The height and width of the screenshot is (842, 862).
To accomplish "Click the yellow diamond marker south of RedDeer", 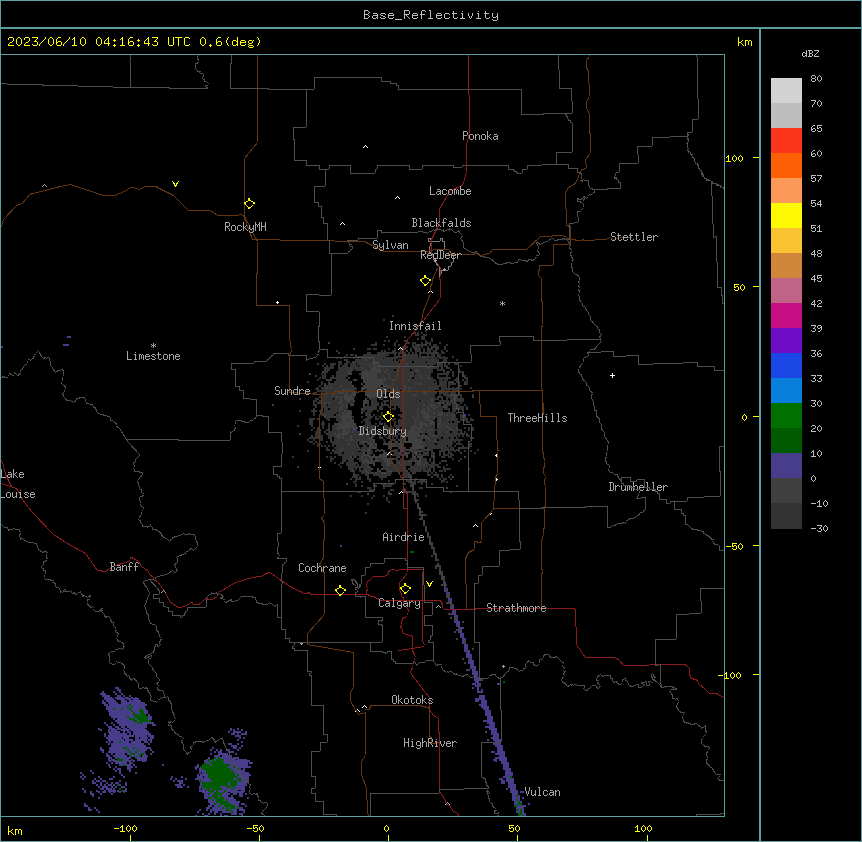I will coord(426,281).
